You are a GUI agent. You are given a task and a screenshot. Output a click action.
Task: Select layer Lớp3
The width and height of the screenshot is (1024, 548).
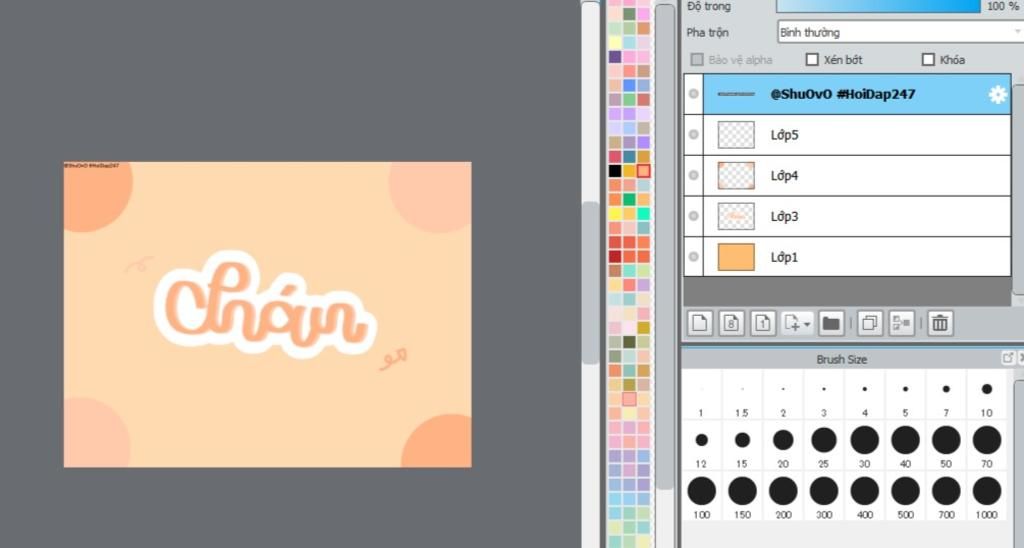pos(857,216)
